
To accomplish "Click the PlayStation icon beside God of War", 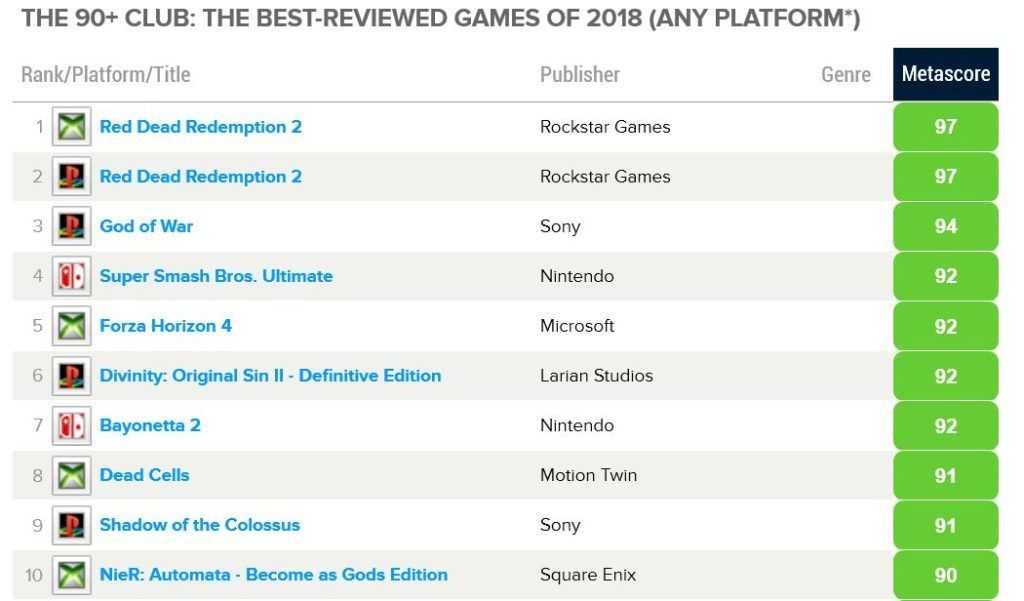I will click(x=71, y=226).
